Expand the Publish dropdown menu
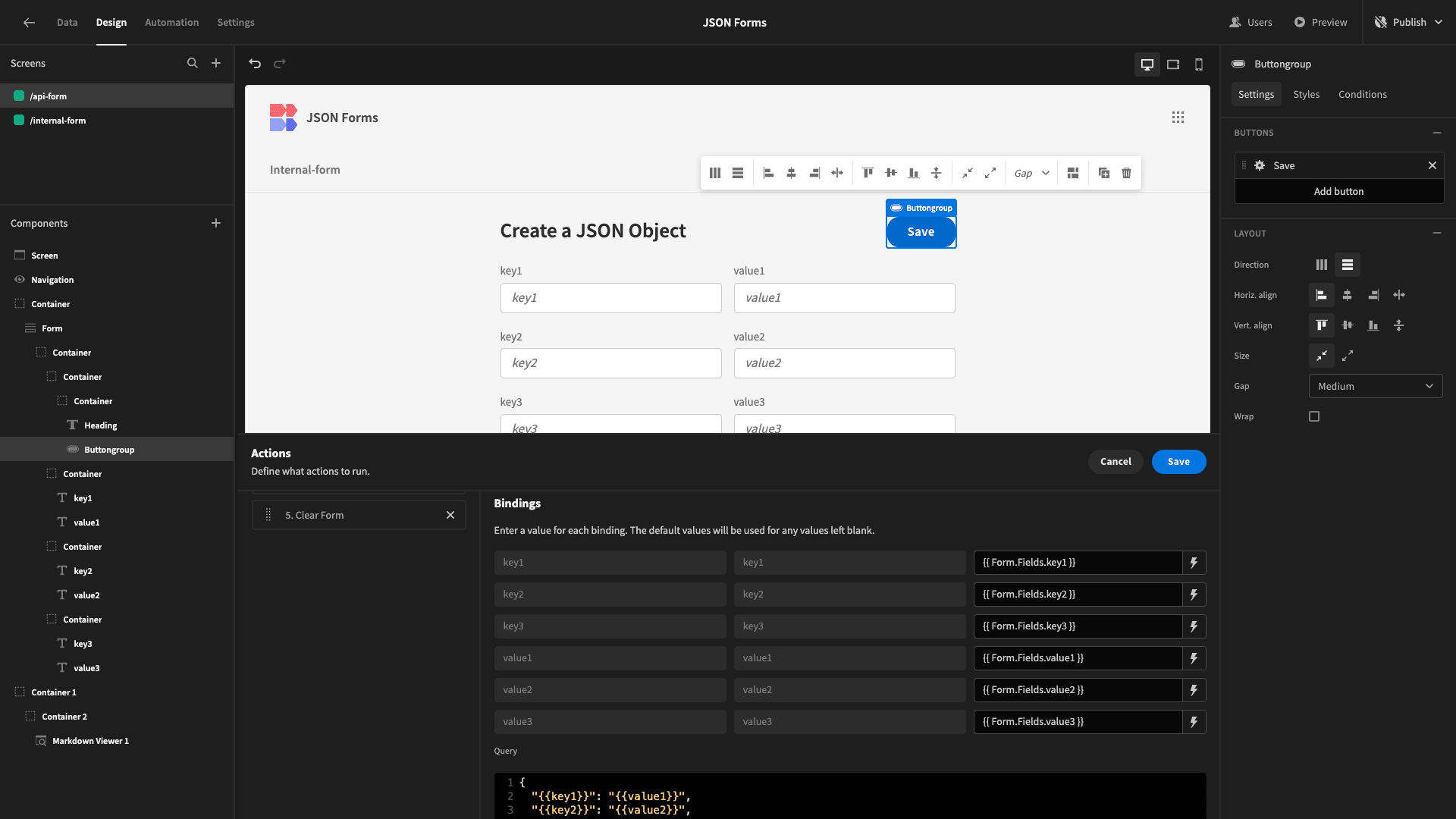The width and height of the screenshot is (1456, 819). click(1439, 22)
